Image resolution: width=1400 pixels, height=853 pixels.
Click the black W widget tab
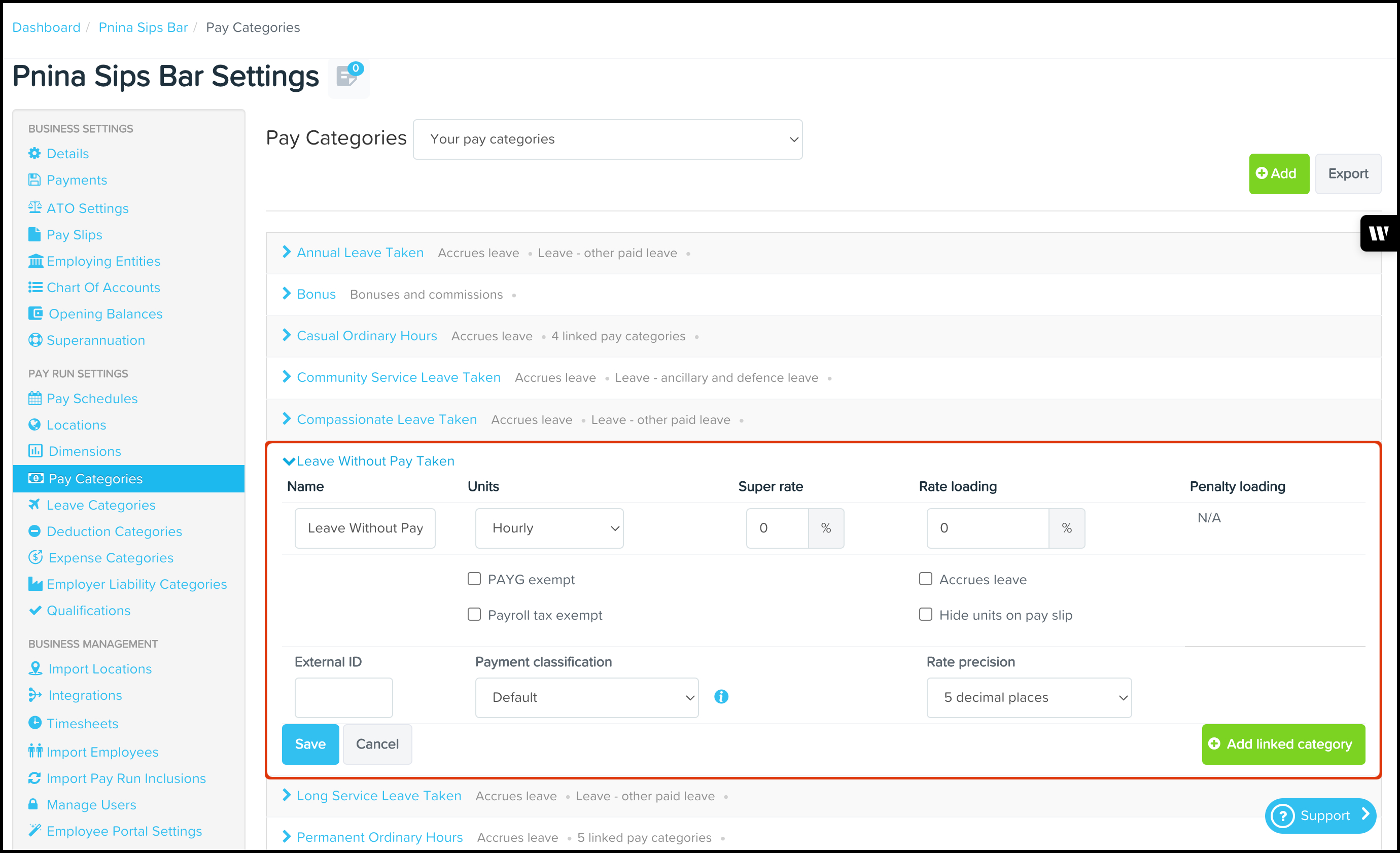pyautogui.click(x=1379, y=233)
